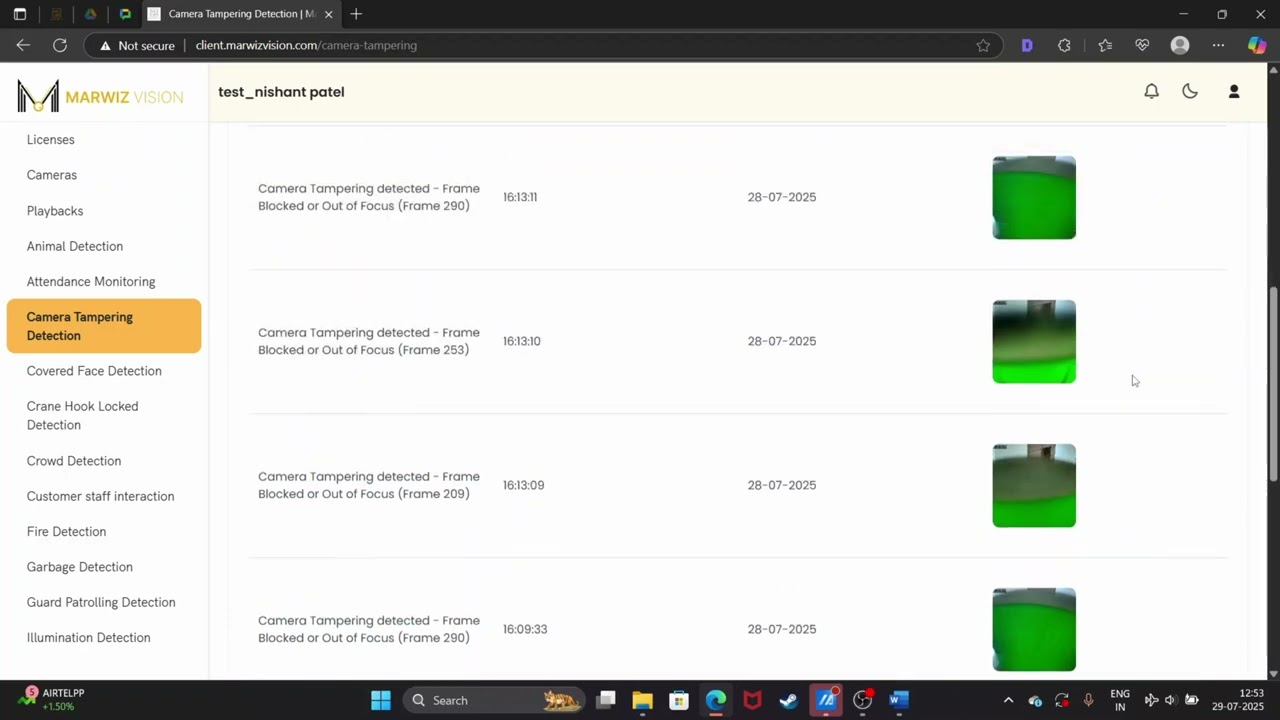
Task: Open browser extensions puzzle icon
Action: click(1064, 45)
